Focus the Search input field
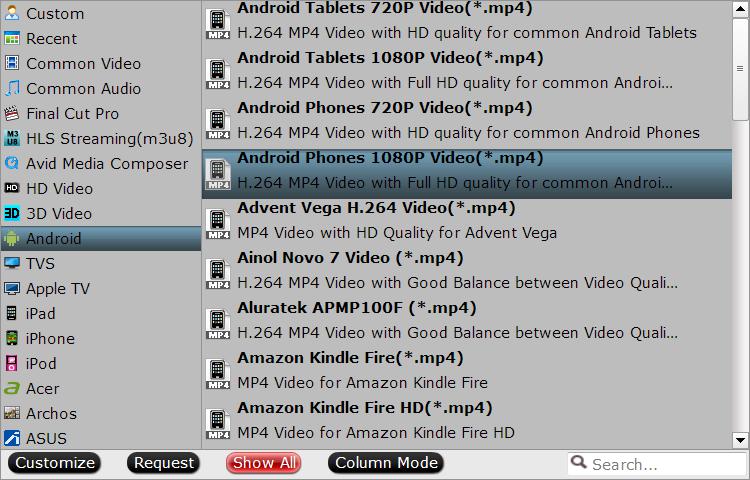The width and height of the screenshot is (750, 480). point(657,464)
